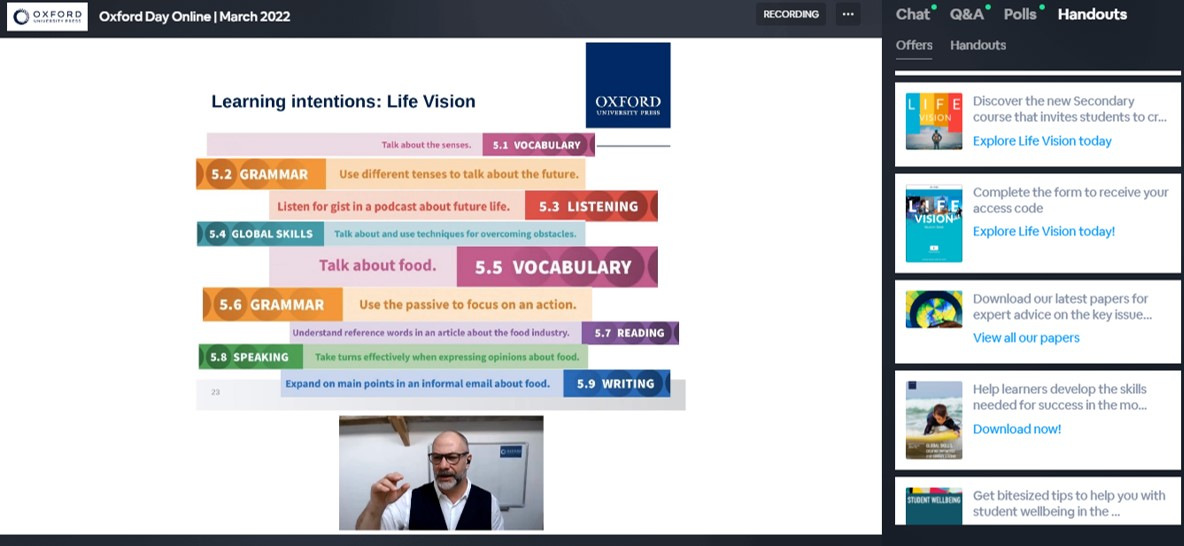The image size is (1184, 546).
Task: Click the Oxford University Press logo
Action: click(47, 16)
